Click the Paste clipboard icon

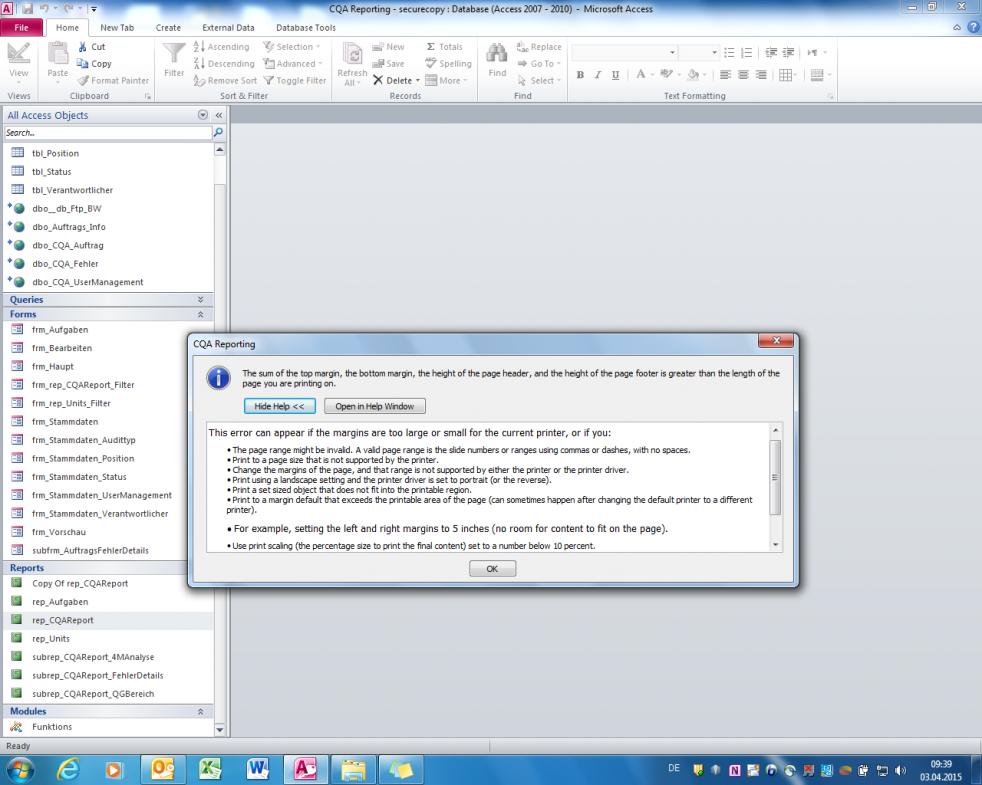tap(58, 54)
